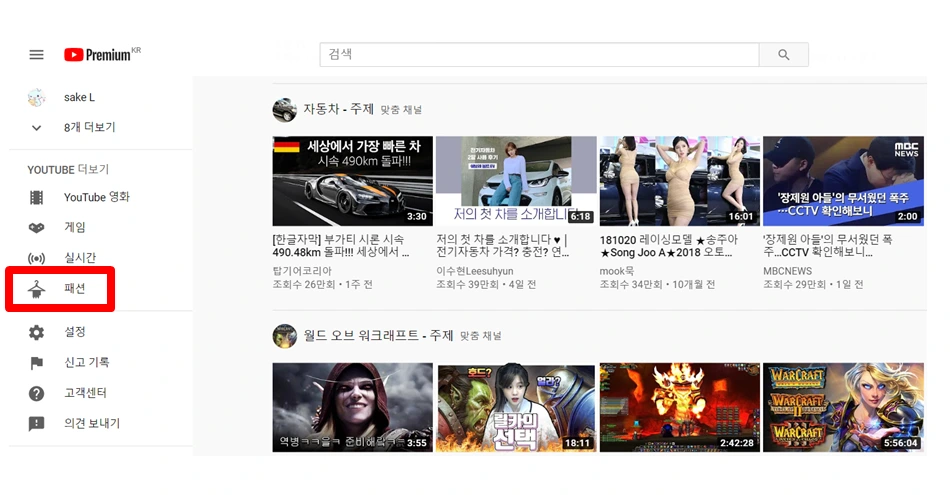This screenshot has width=950, height=495.
Task: Click the 8개 더보기 label
Action: click(90, 127)
